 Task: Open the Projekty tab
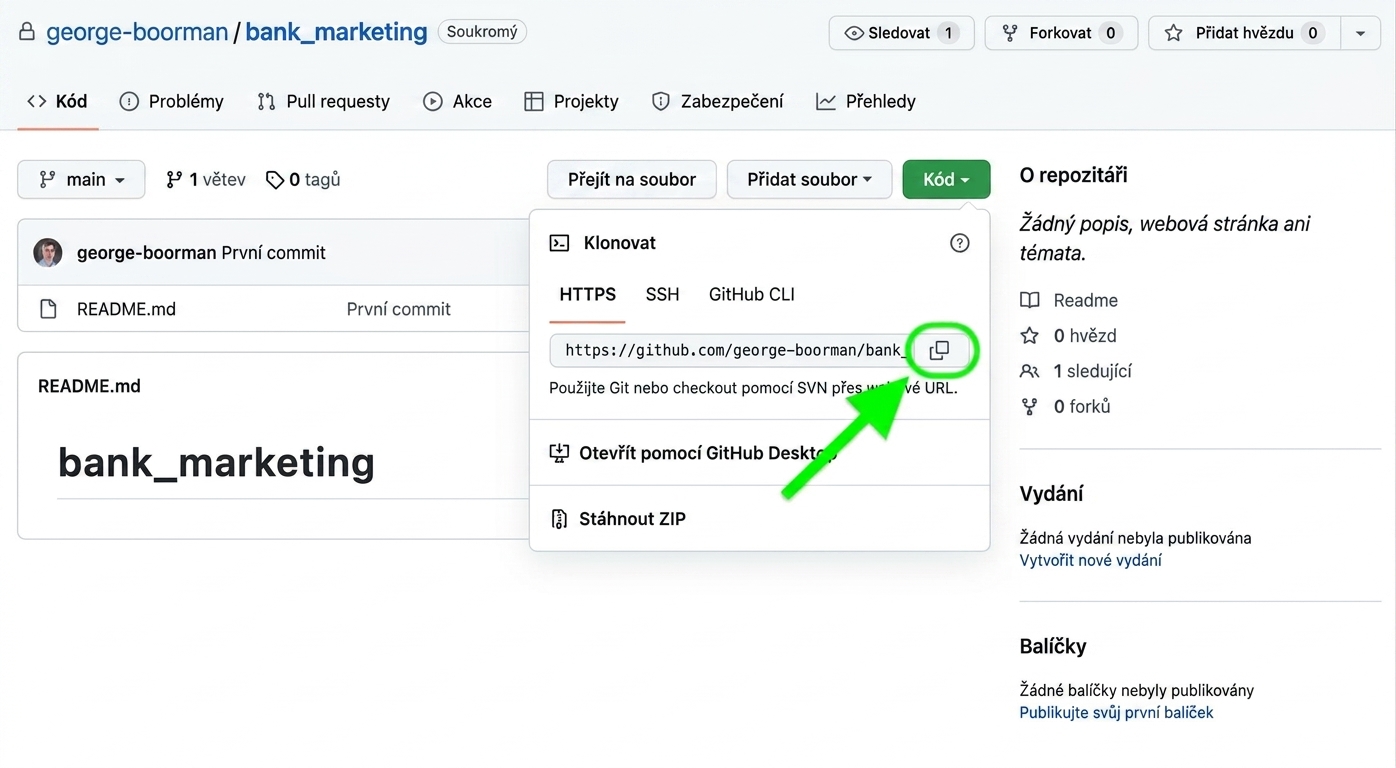click(x=571, y=101)
